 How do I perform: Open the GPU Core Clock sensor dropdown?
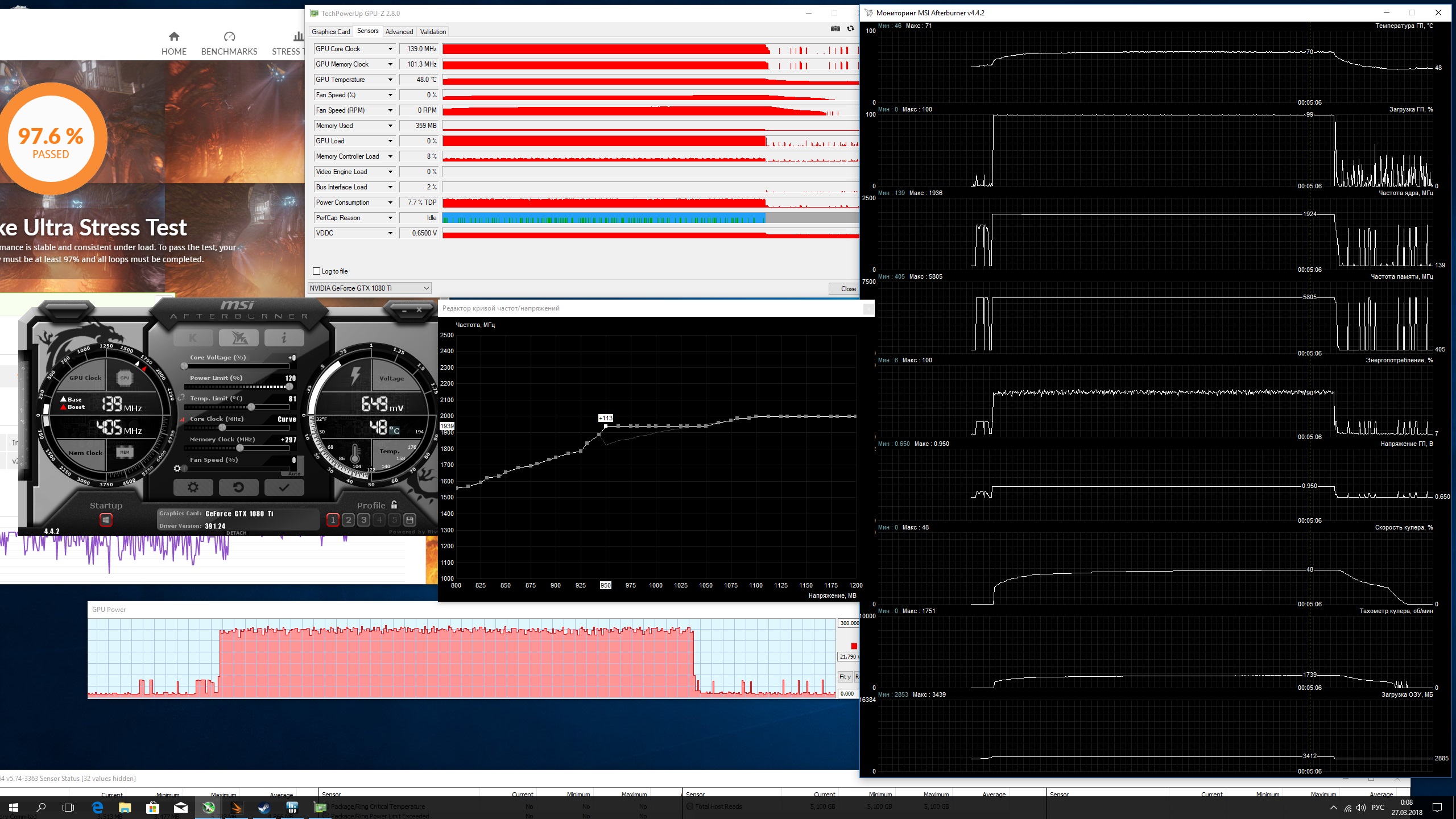coord(390,49)
